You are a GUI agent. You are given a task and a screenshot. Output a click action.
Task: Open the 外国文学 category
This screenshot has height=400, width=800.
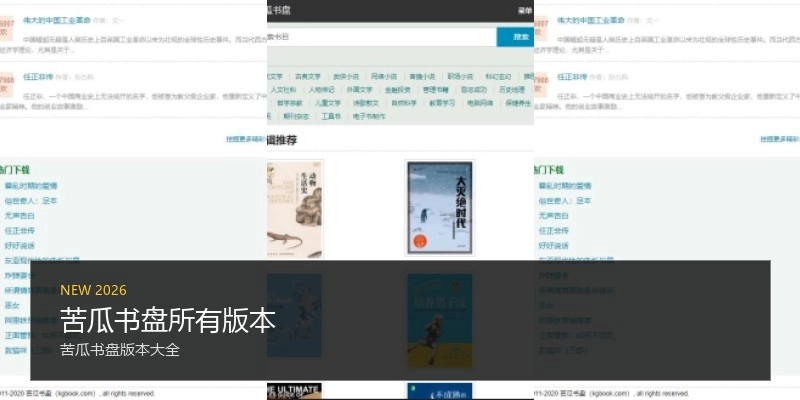click(x=360, y=90)
